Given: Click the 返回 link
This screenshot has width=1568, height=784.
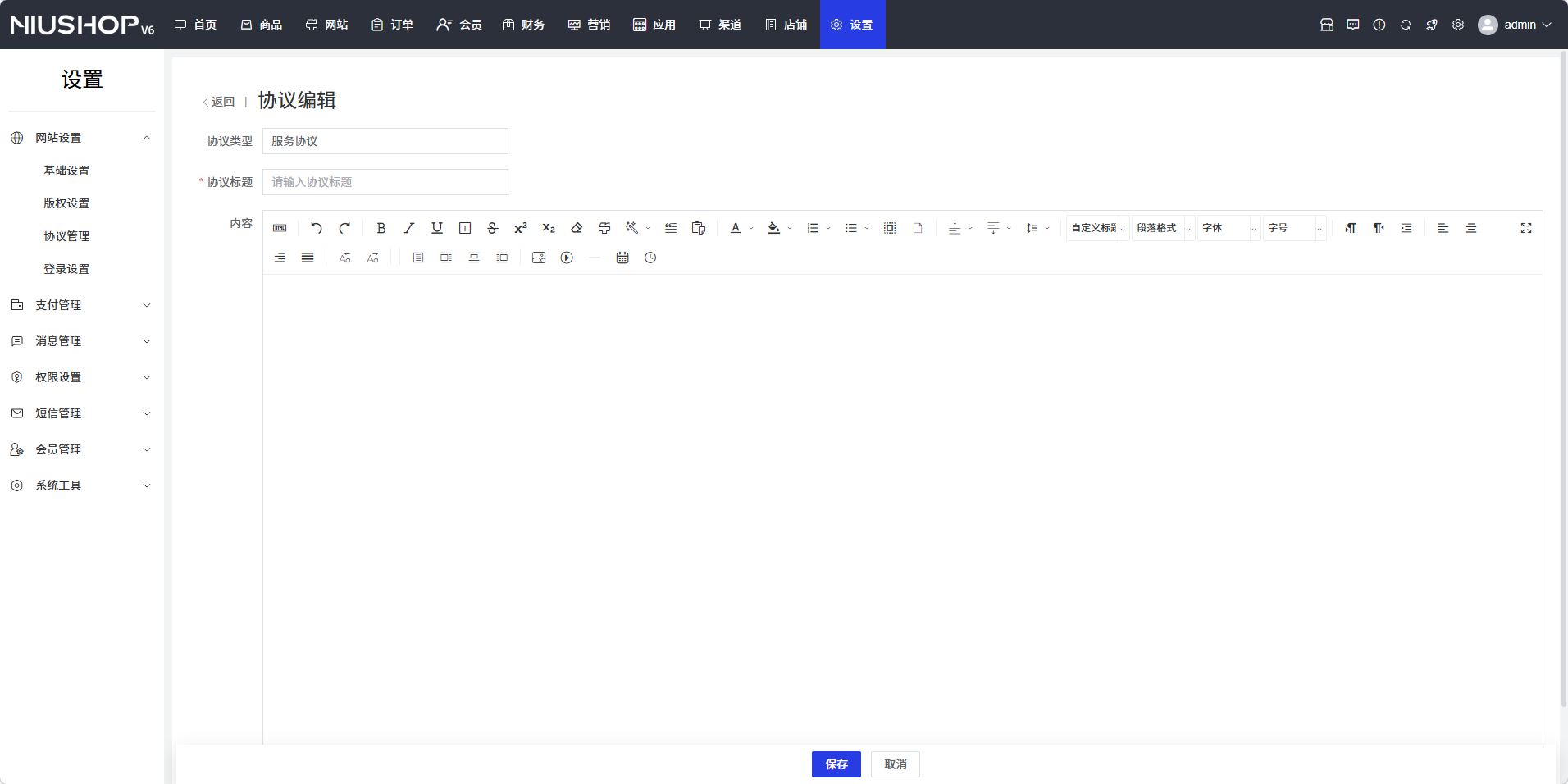Looking at the screenshot, I should (x=219, y=102).
